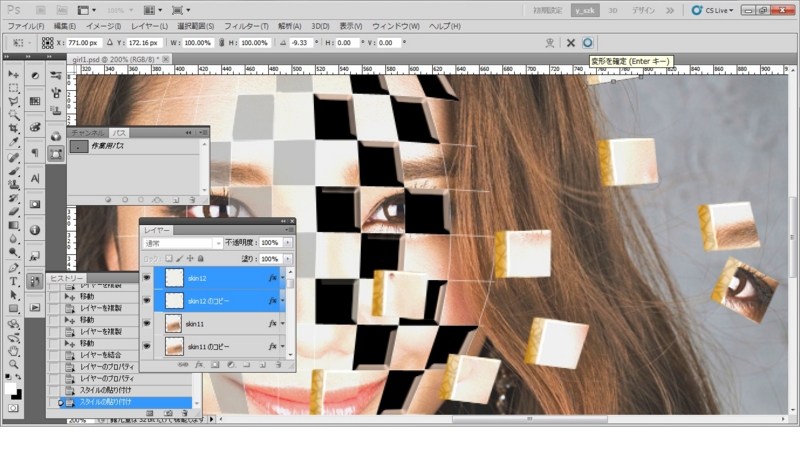This screenshot has height=450, width=800.
Task: Hide the skin11 layer
Action: (x=146, y=323)
